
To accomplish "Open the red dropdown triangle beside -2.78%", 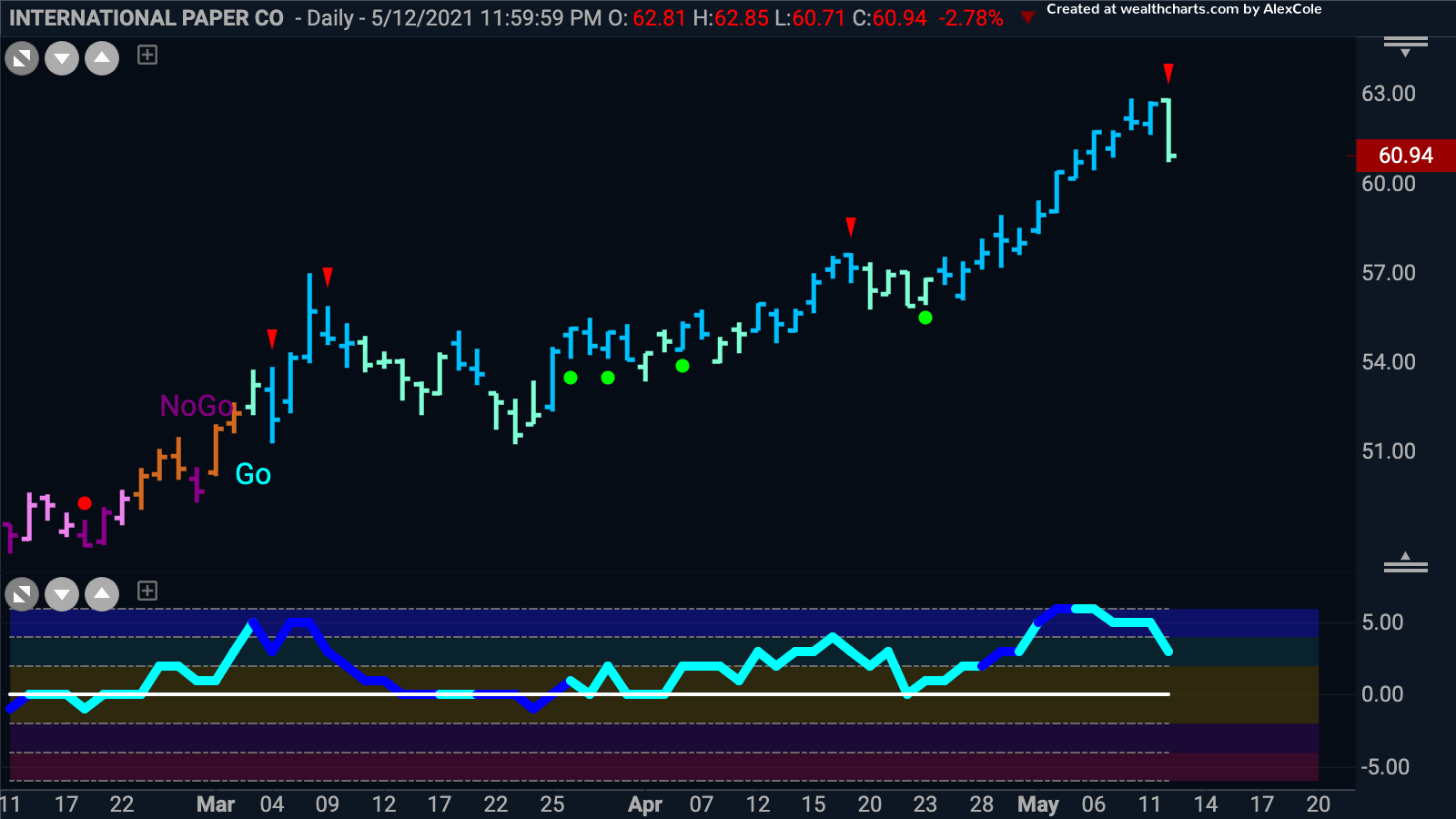I will pyautogui.click(x=1027, y=17).
